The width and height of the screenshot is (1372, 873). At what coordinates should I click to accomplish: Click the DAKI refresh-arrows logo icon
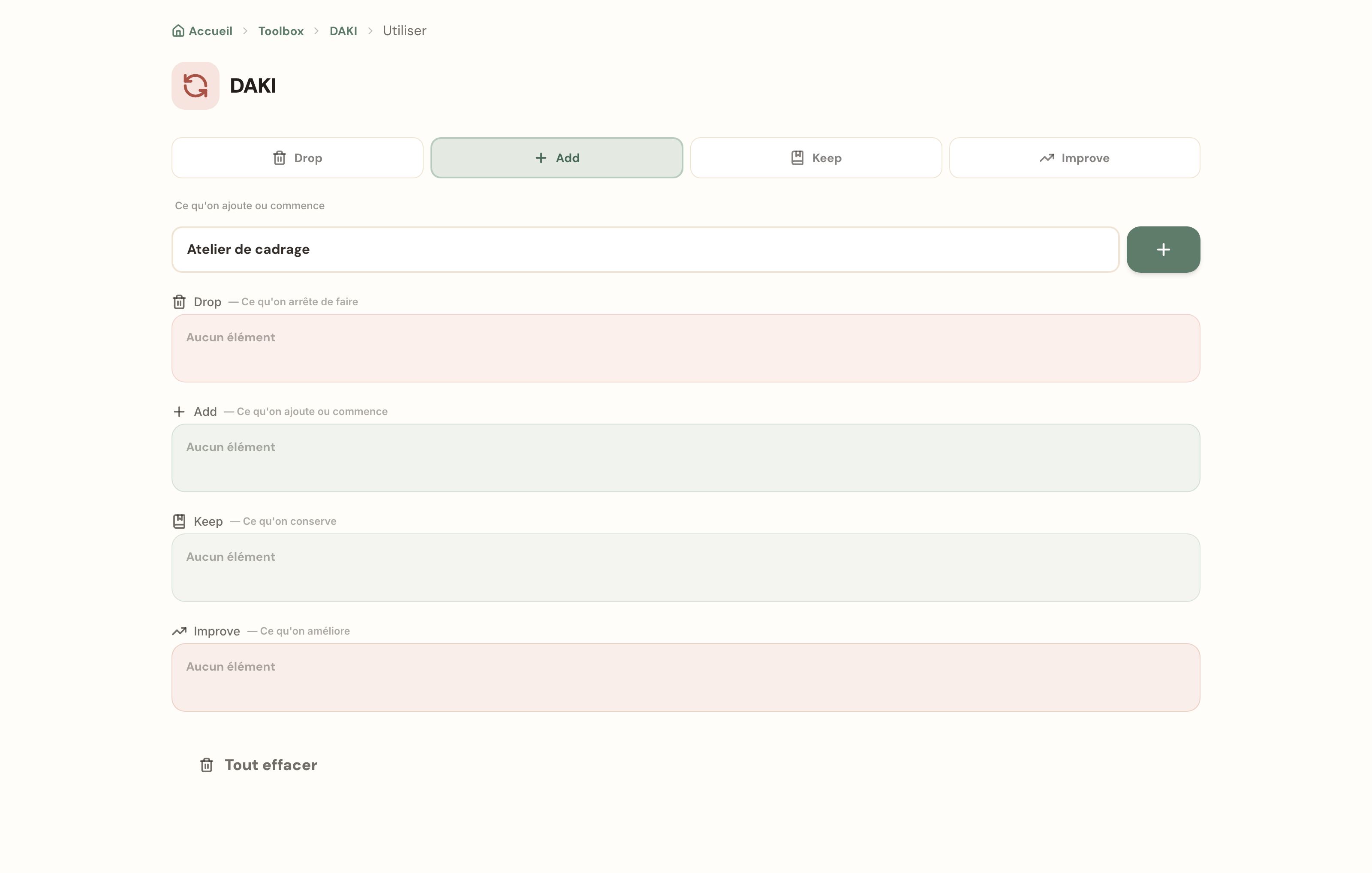point(196,86)
